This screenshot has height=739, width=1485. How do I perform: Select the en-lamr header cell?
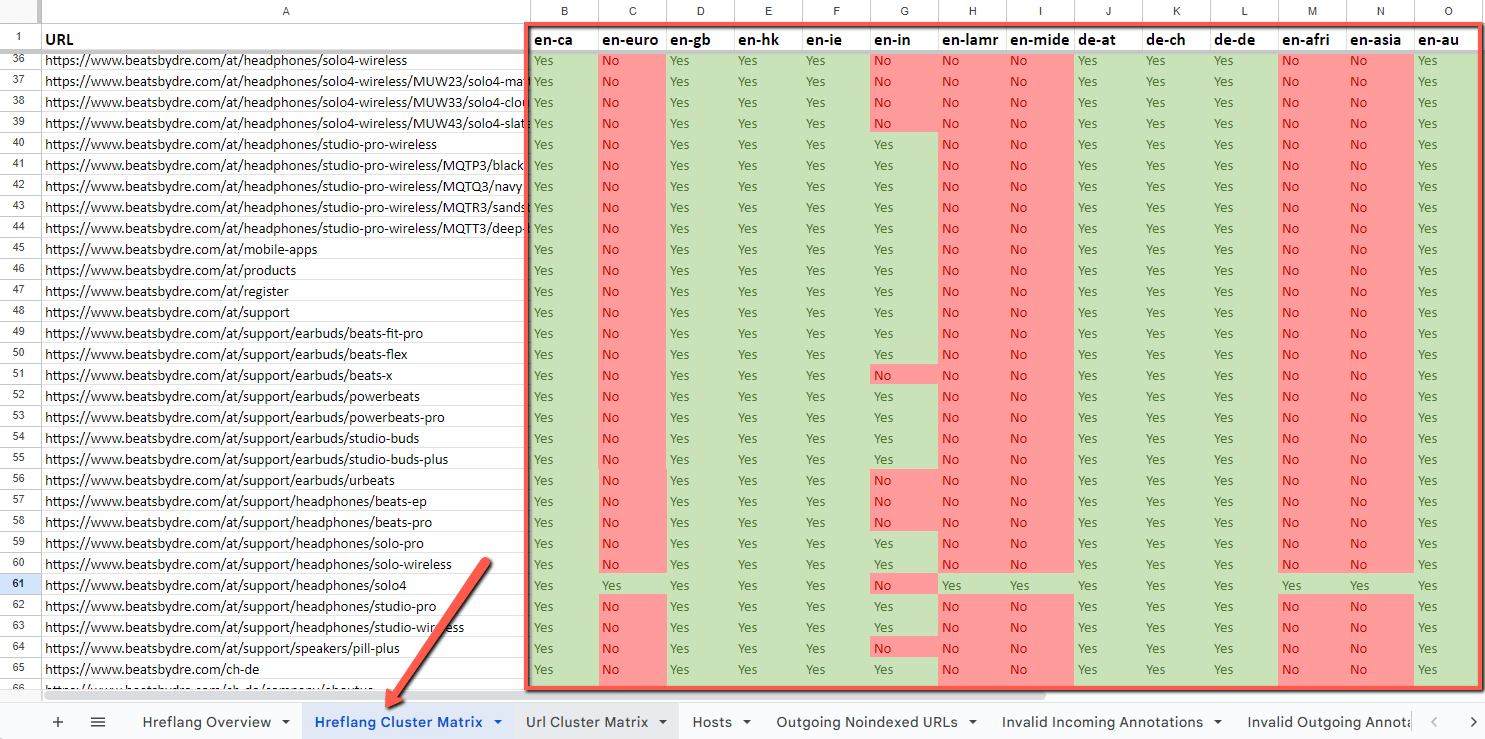973,39
